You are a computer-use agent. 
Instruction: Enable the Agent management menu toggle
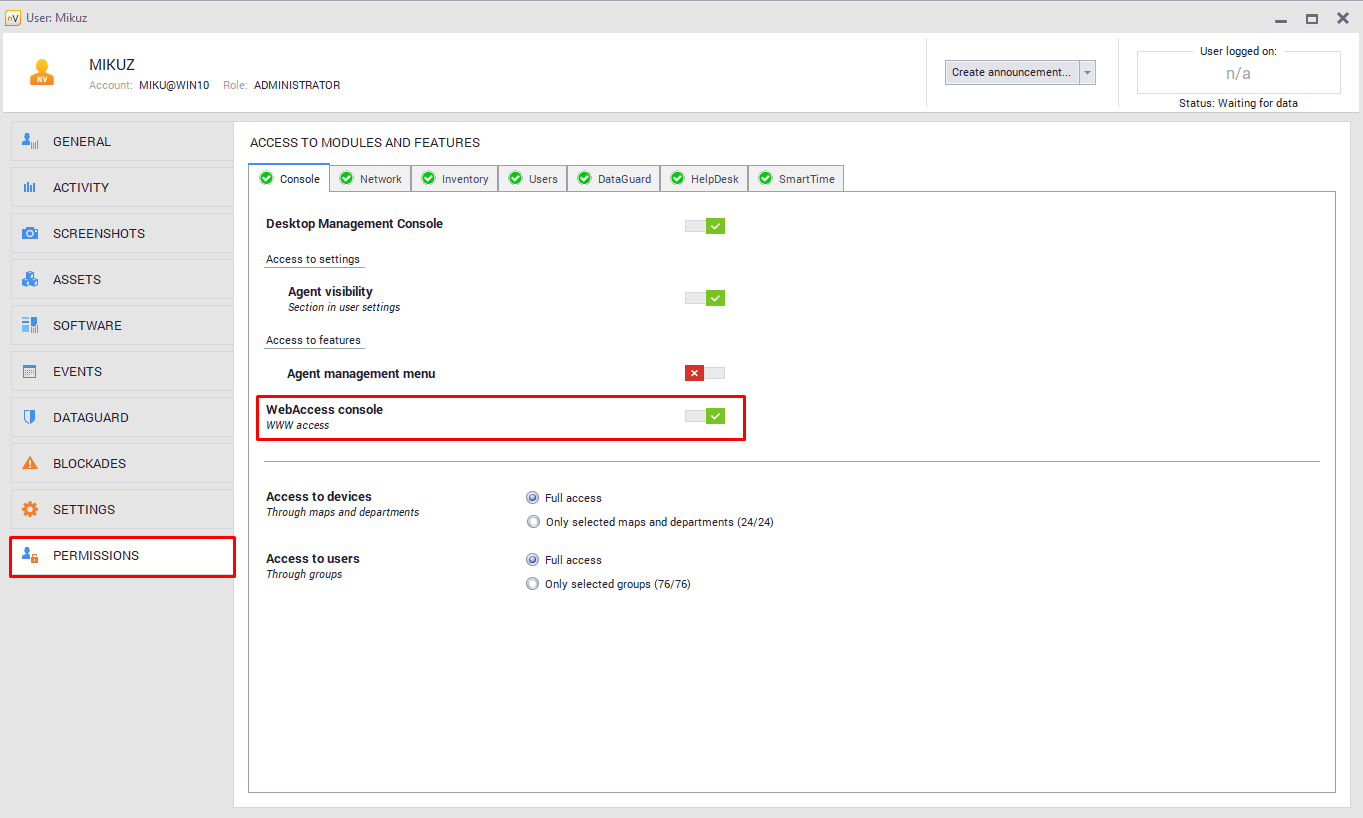click(705, 373)
